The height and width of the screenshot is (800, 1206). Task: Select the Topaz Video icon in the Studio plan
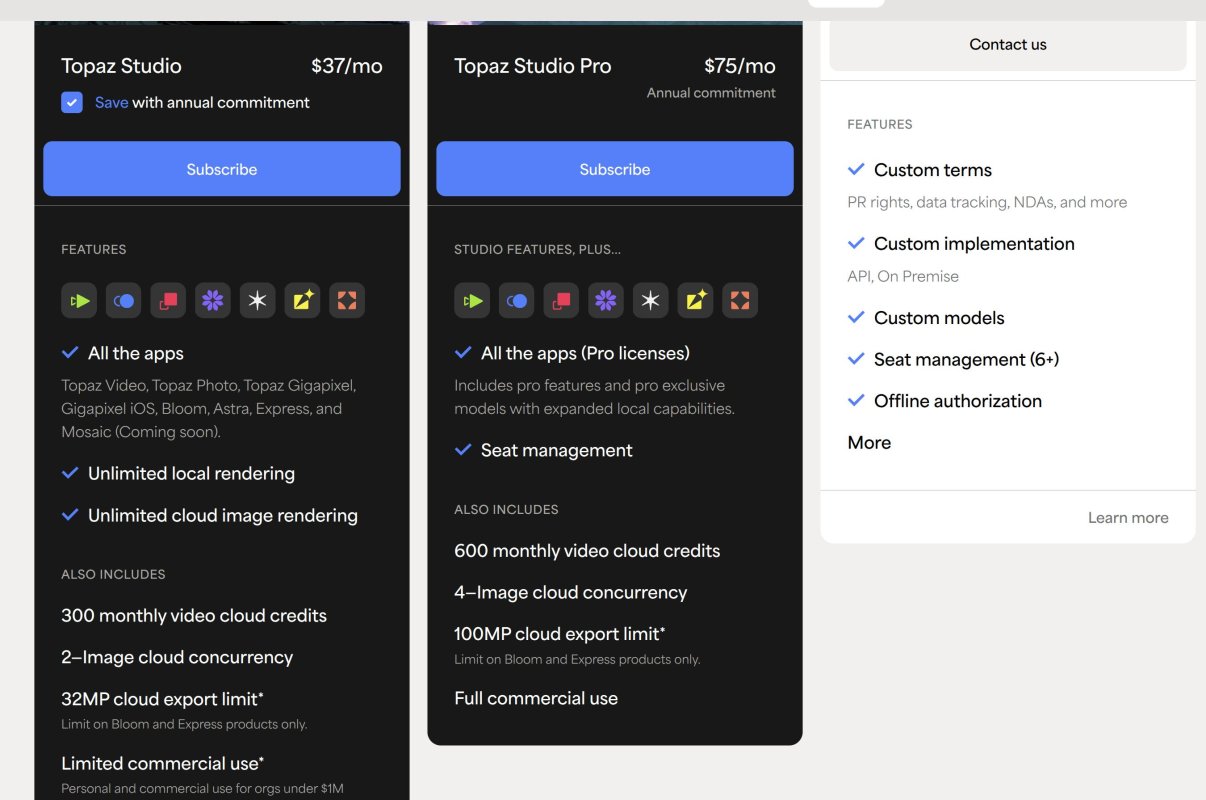coord(79,300)
